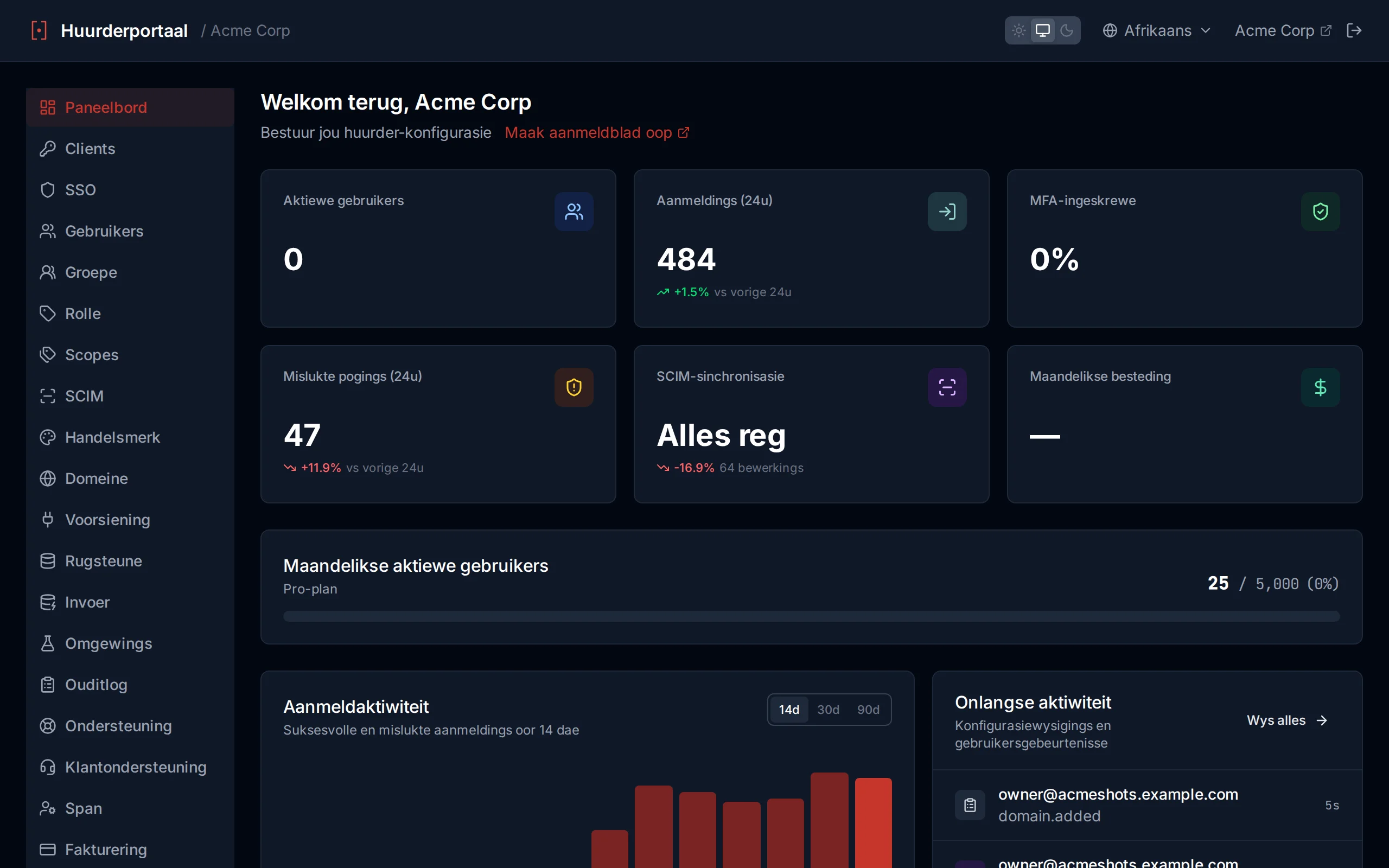Click the Mislukte pogings warning shield icon
1389x868 pixels.
tap(574, 387)
